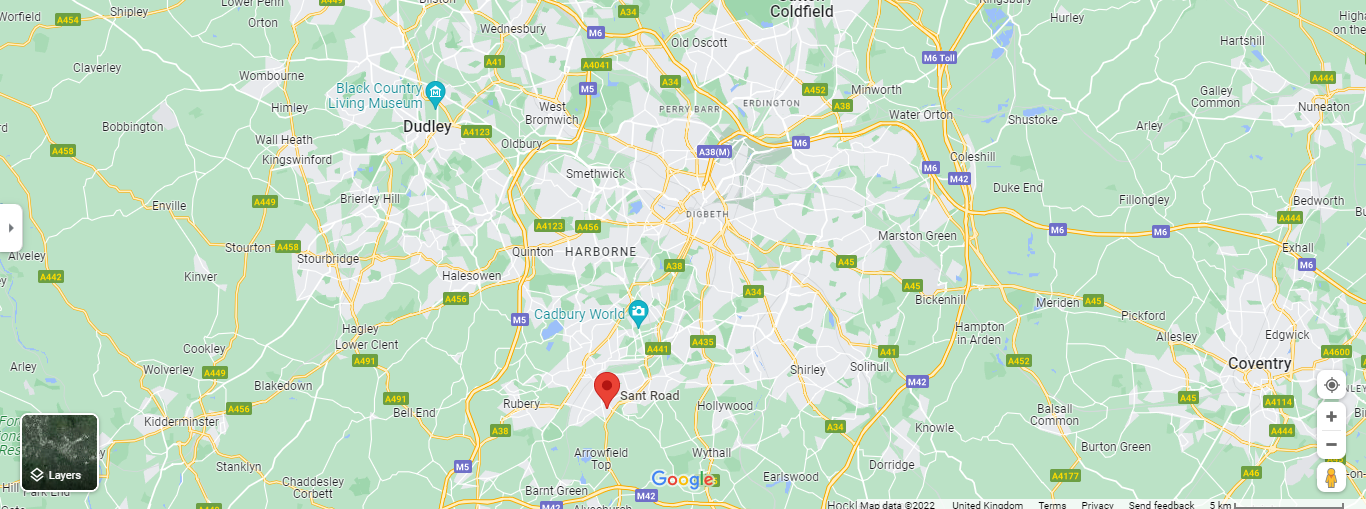1366x509 pixels.
Task: Select the Black Country Living Museum icon
Action: click(x=435, y=96)
